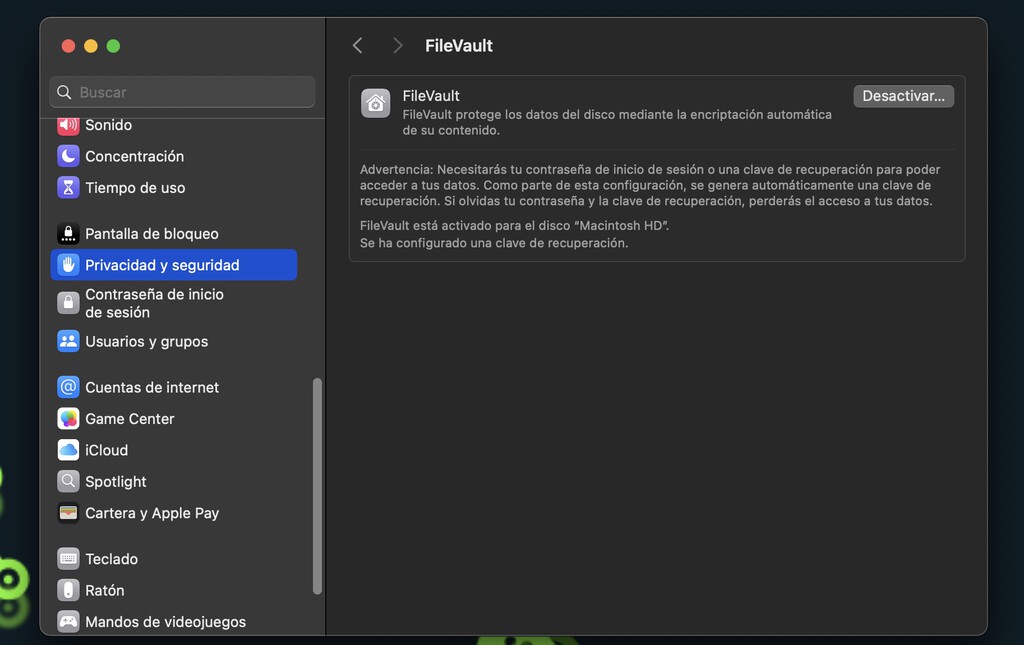Image resolution: width=1024 pixels, height=645 pixels.
Task: Open Concentración settings label
Action: pos(135,156)
